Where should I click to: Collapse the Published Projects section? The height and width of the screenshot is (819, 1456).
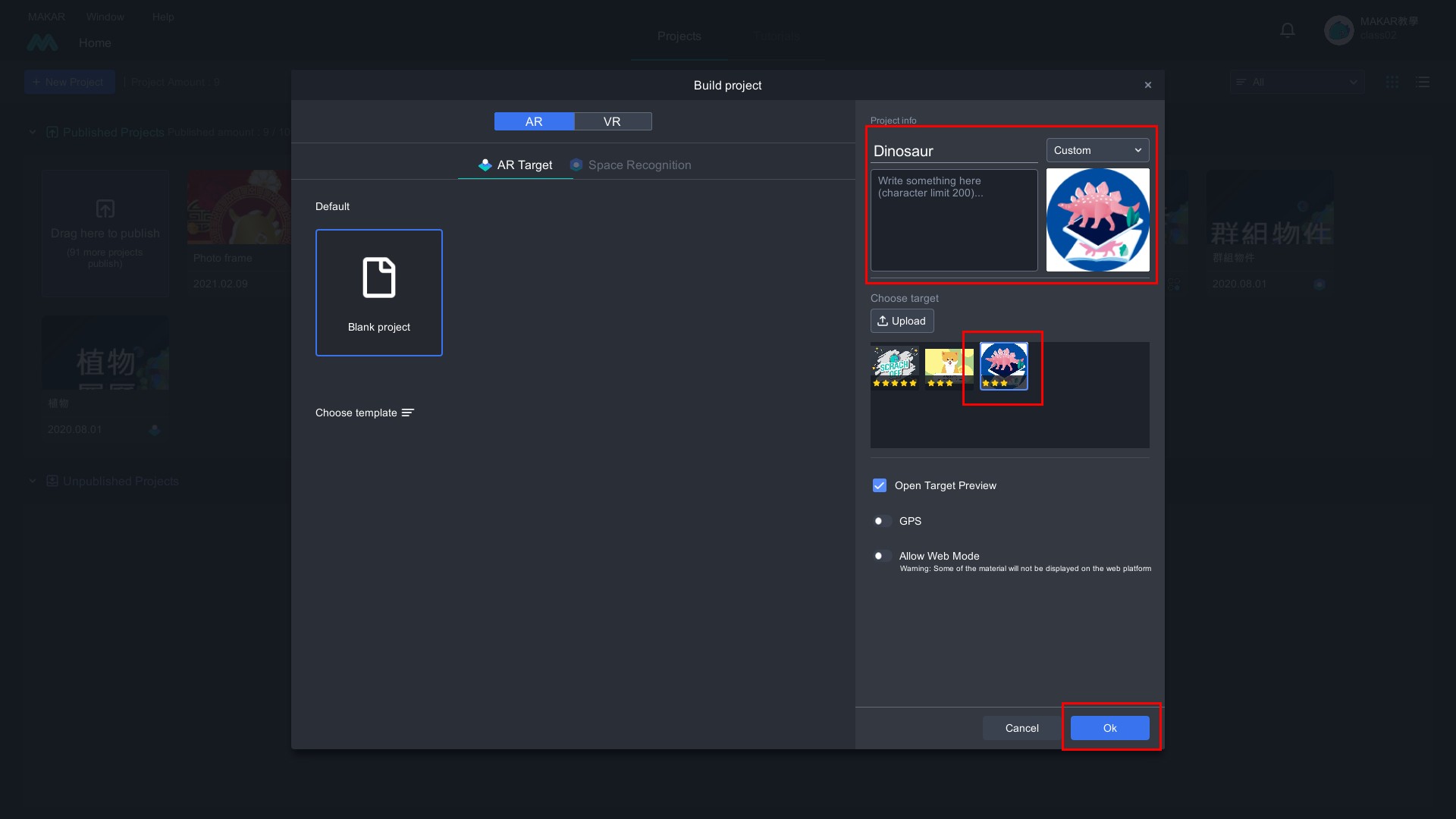point(33,132)
